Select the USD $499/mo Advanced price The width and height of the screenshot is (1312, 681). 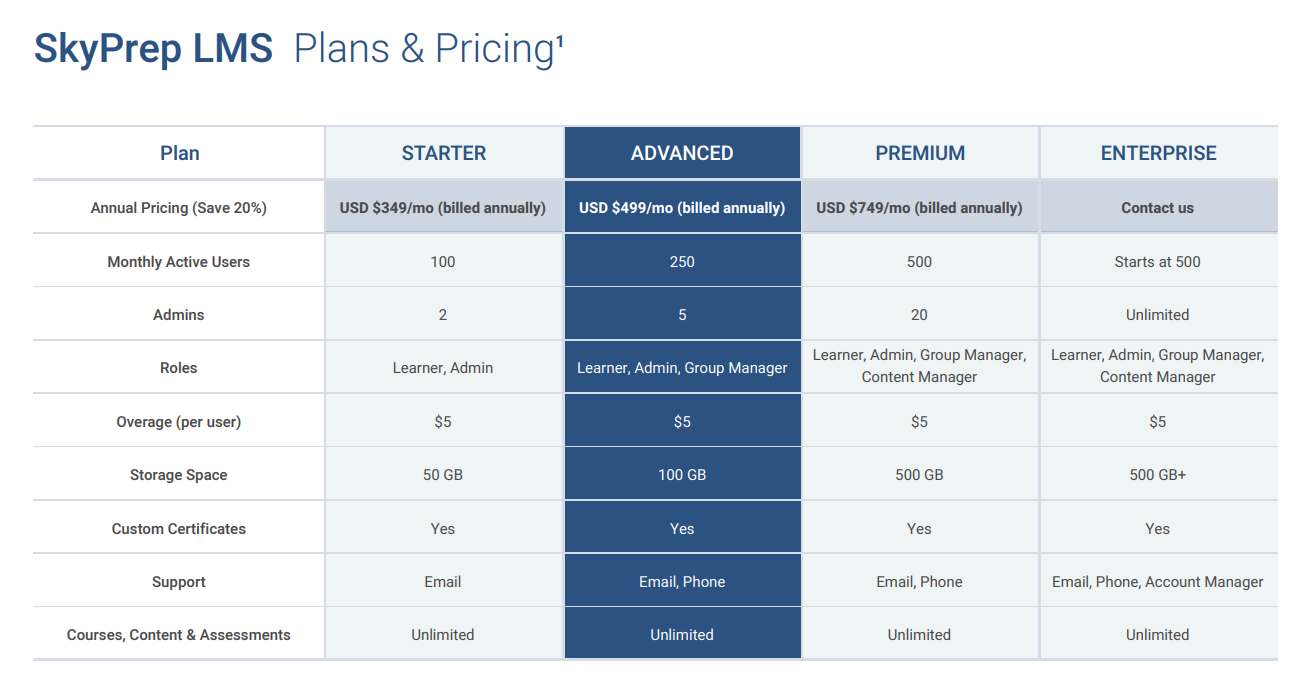[682, 208]
